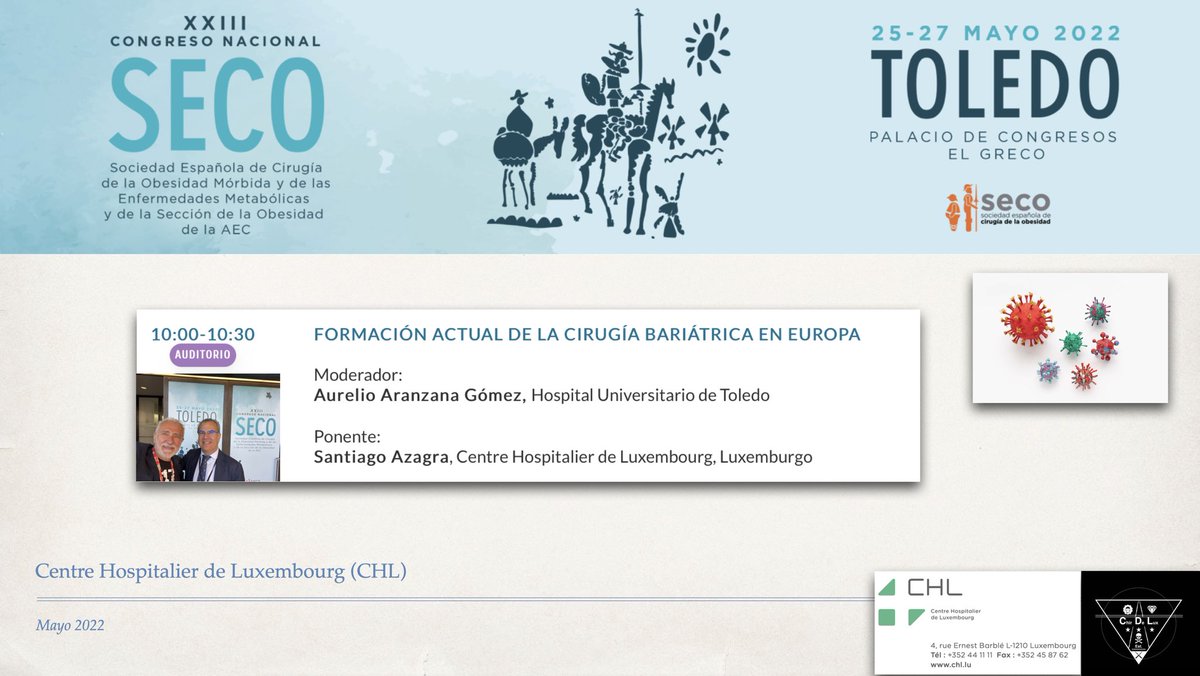1200x676 pixels.
Task: Click the rue Ernest Barblé address line
Action: (x=1003, y=645)
